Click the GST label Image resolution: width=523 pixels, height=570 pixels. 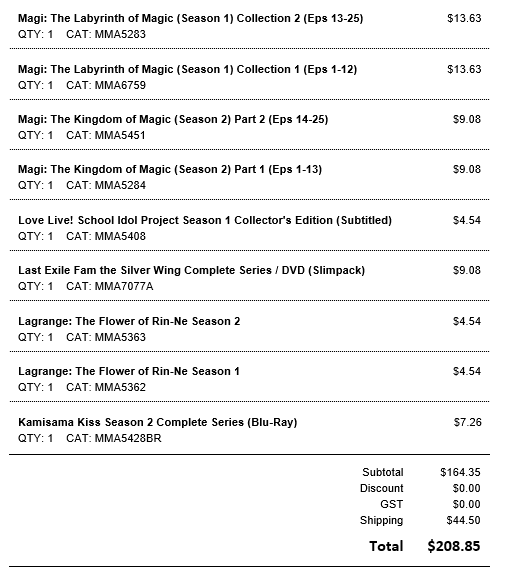pyautogui.click(x=391, y=505)
